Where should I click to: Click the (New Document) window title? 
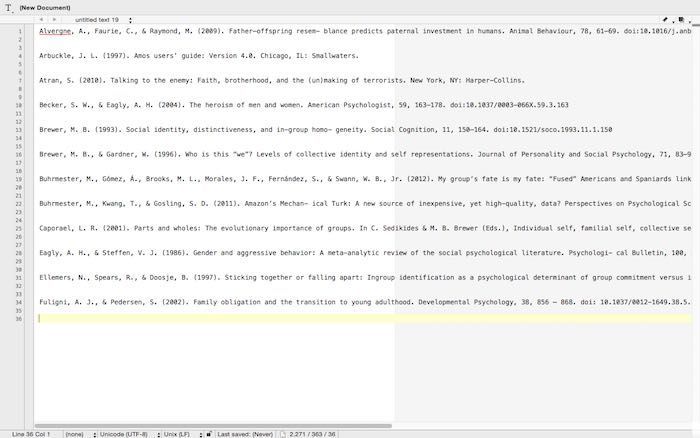(x=45, y=8)
